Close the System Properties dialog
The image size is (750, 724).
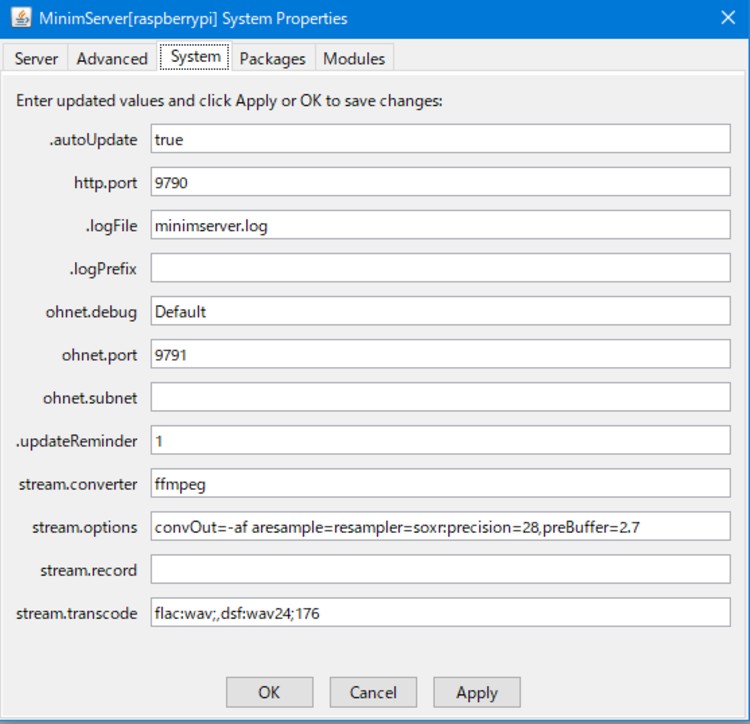[x=727, y=19]
